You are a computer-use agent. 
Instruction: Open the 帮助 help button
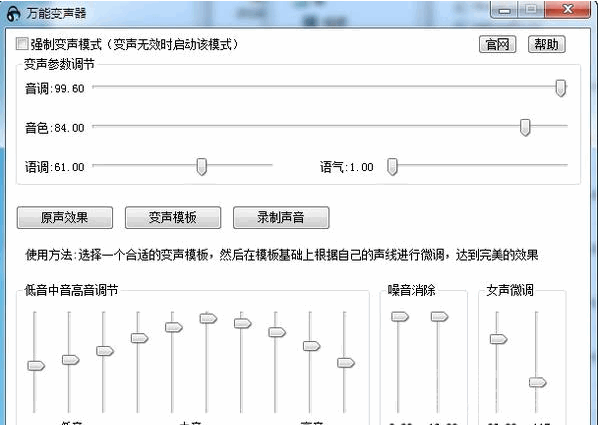point(546,44)
